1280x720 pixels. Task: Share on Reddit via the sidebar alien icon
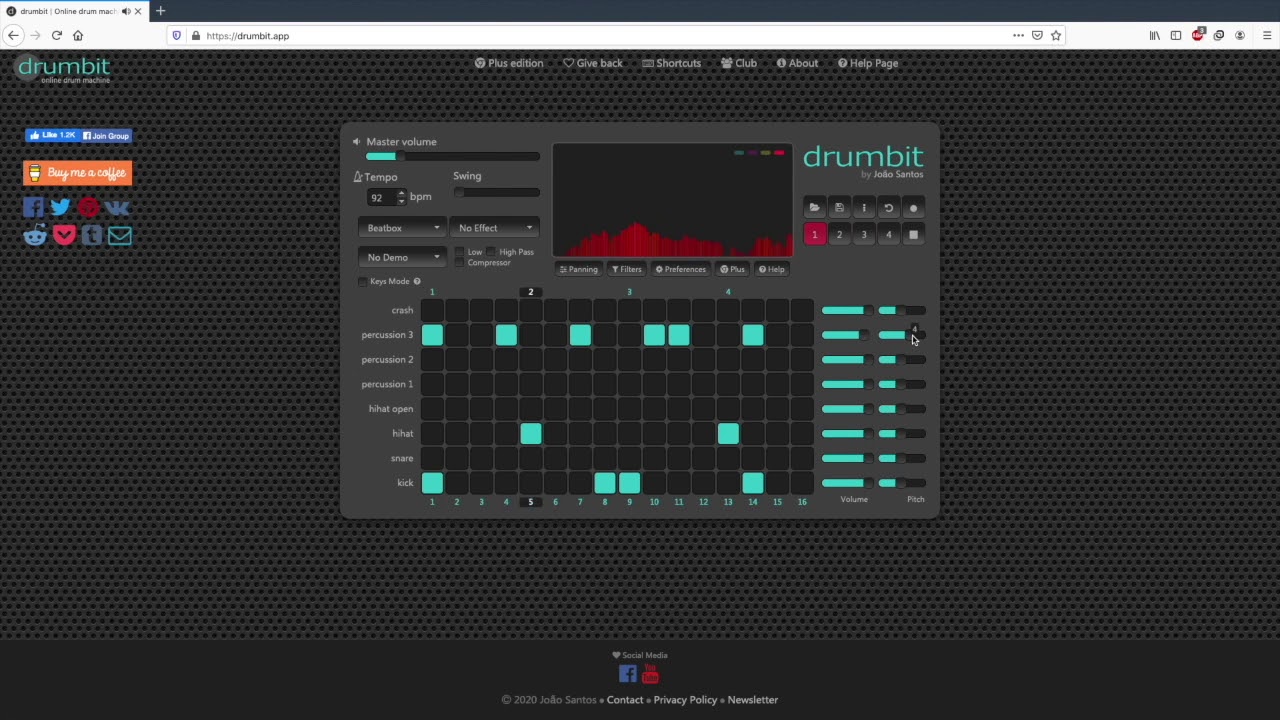35,235
